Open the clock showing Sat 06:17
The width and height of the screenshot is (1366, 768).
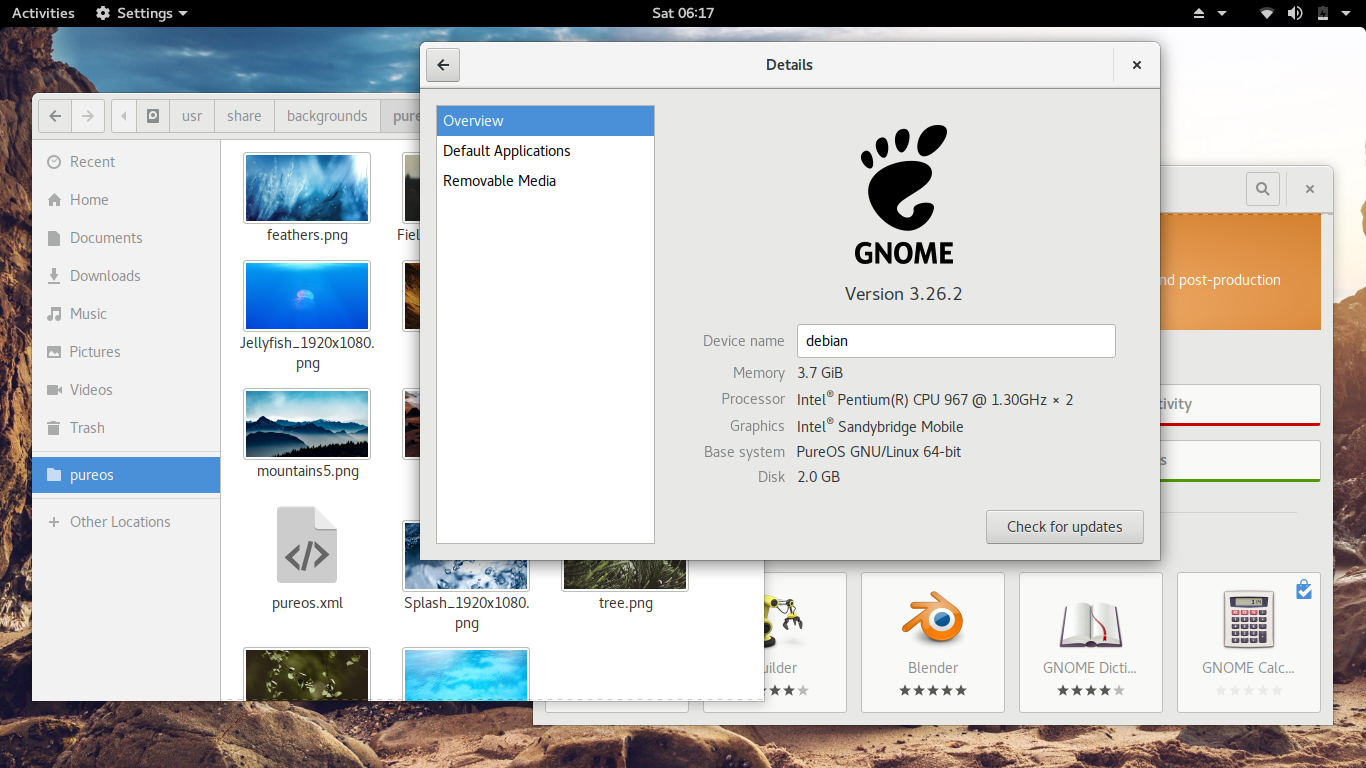[683, 13]
